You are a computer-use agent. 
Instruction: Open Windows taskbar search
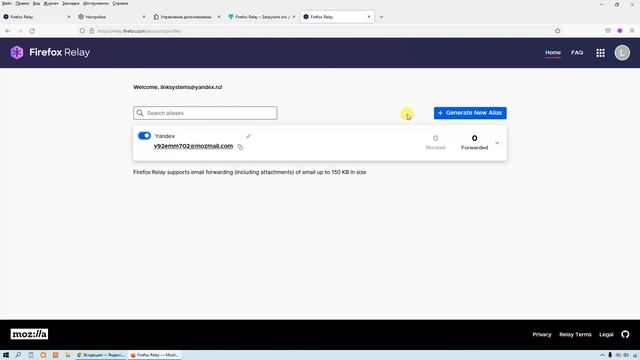18,355
